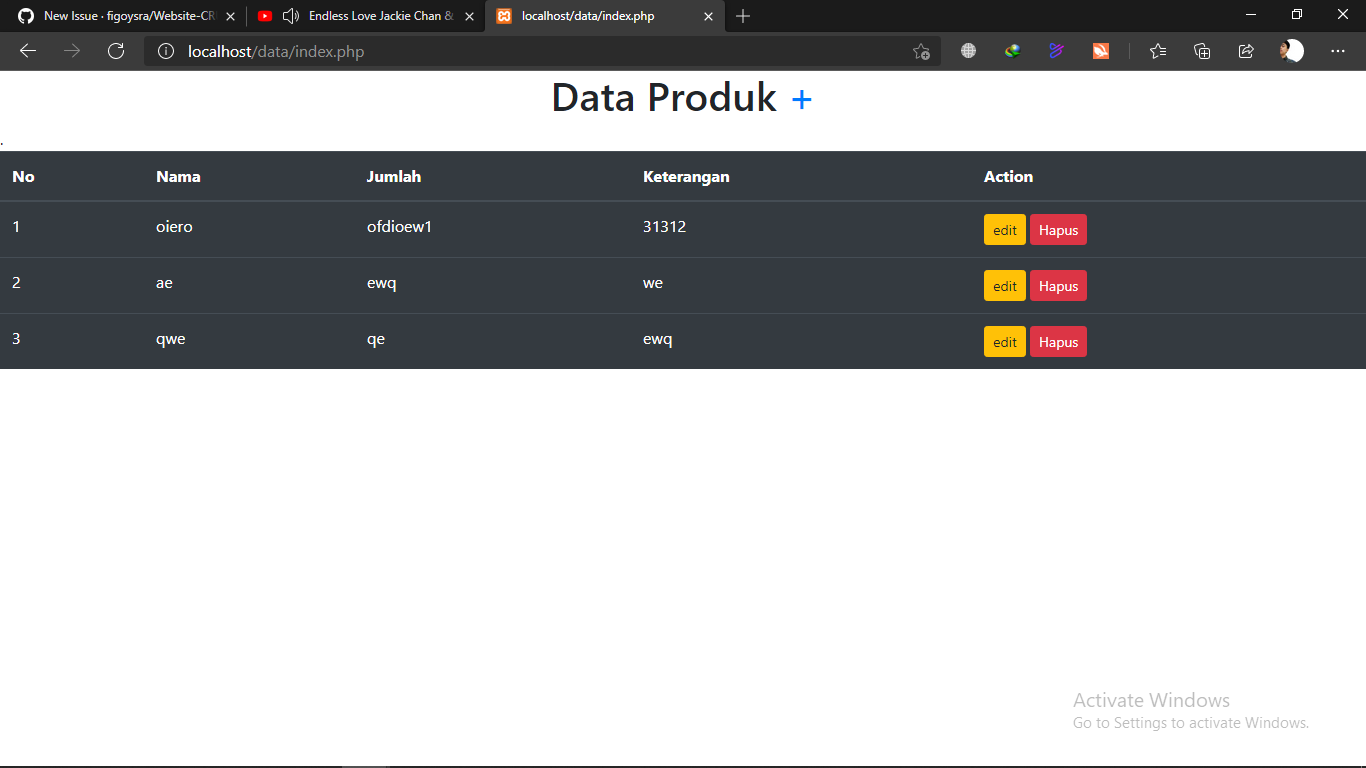The height and width of the screenshot is (768, 1366).
Task: Click the green leaf extension icon
Action: coord(1012,51)
